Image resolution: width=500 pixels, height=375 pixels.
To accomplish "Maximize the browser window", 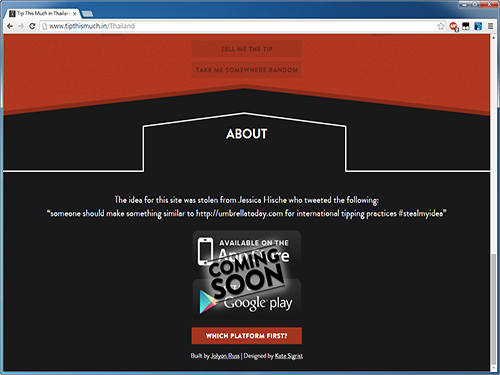I will pyautogui.click(x=475, y=4).
